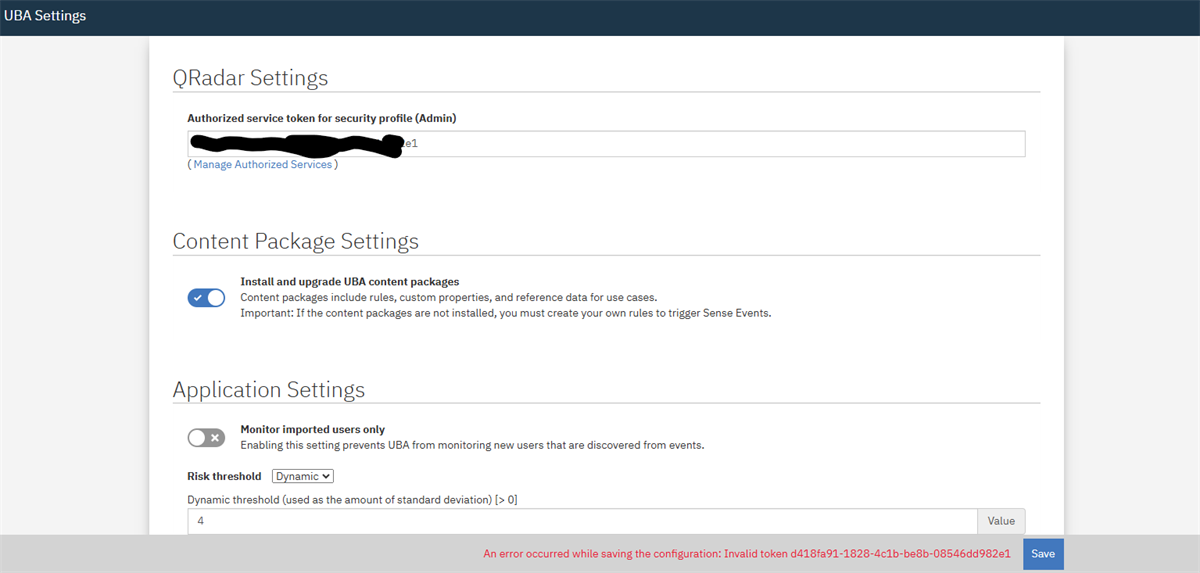Enable Monitor imported users only switch
The width and height of the screenshot is (1200, 573).
click(x=206, y=437)
